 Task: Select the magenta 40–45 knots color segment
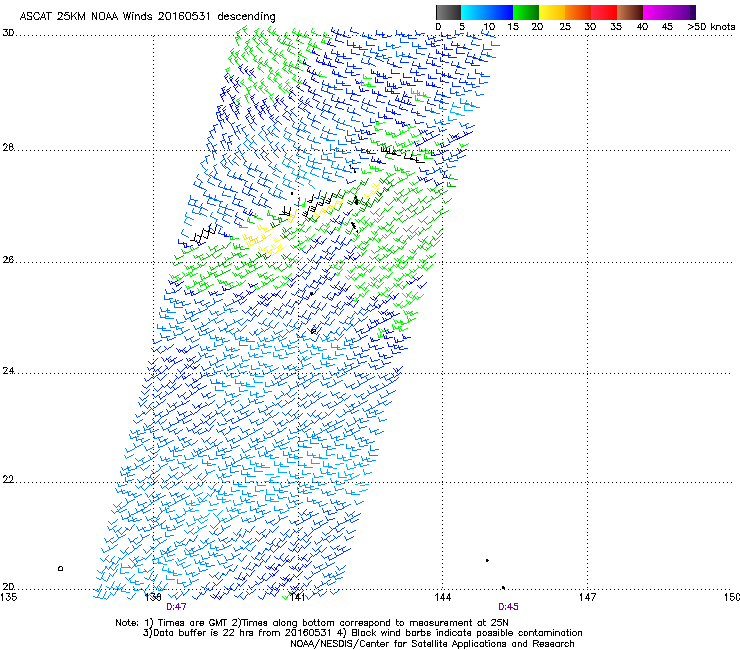tap(656, 12)
